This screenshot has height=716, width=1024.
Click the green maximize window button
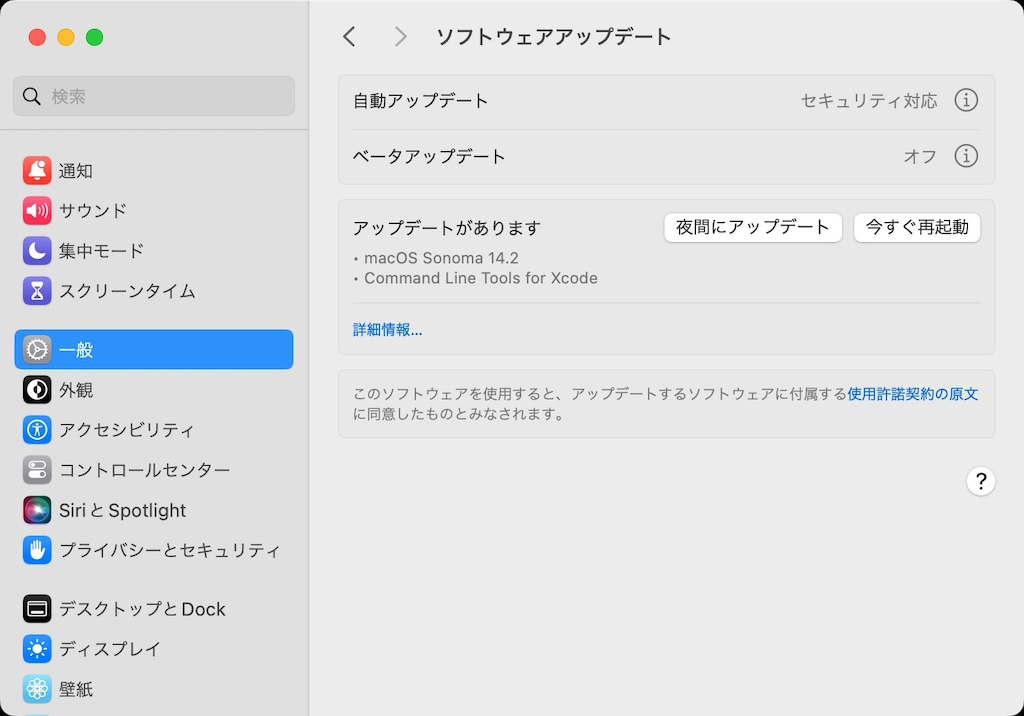point(95,37)
